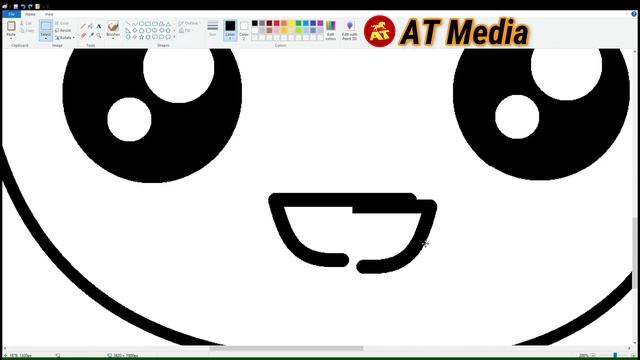The image size is (640, 360).
Task: Click the horizontal scrollbar thumb
Action: pyautogui.click(x=286, y=348)
